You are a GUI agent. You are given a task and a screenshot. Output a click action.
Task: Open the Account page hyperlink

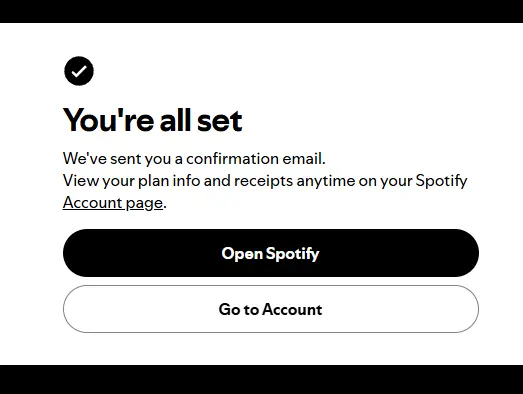[113, 203]
